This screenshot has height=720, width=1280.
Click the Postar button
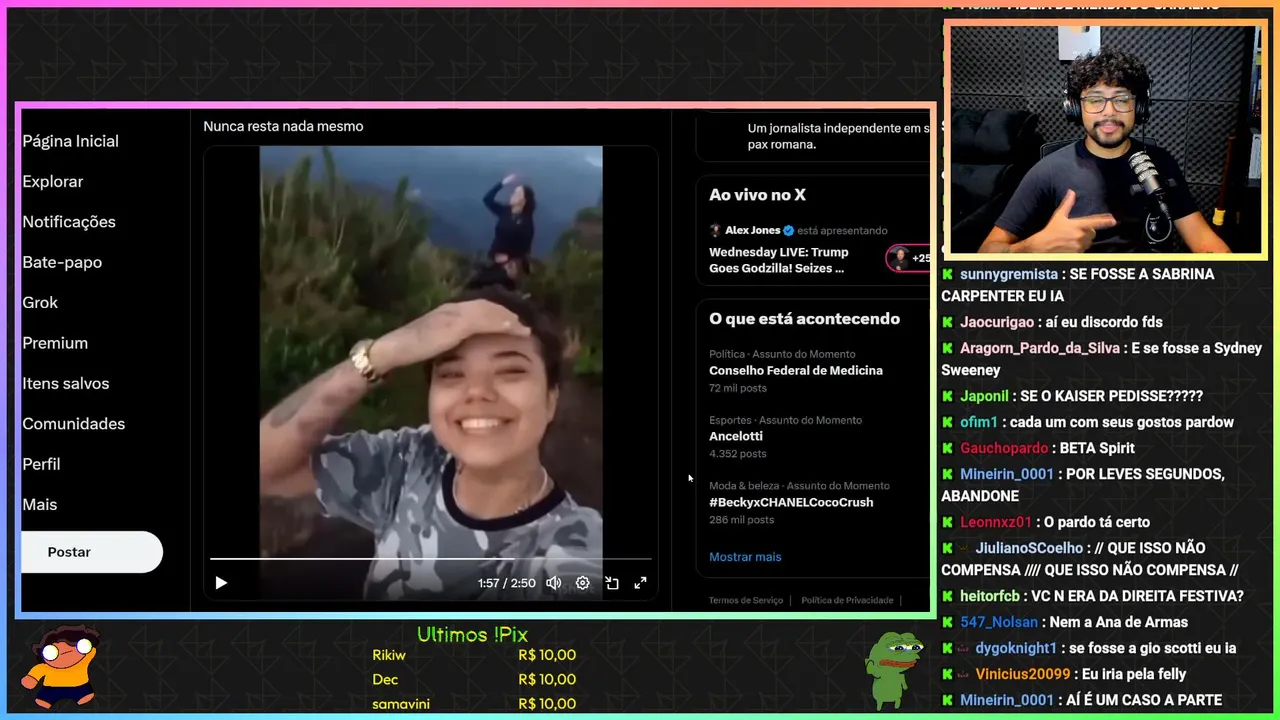92,552
